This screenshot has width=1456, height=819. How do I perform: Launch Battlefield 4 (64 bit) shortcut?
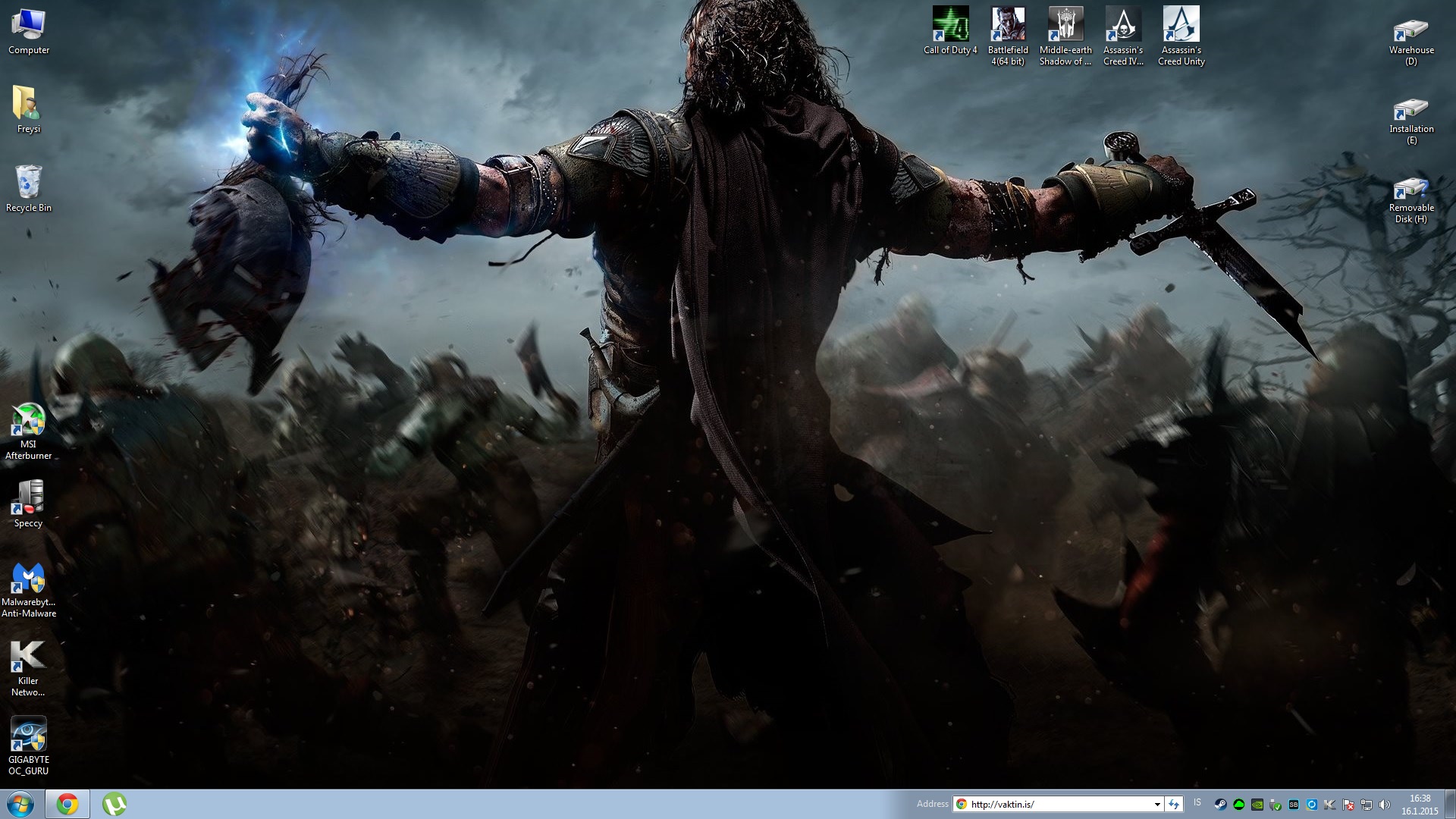point(1008,25)
